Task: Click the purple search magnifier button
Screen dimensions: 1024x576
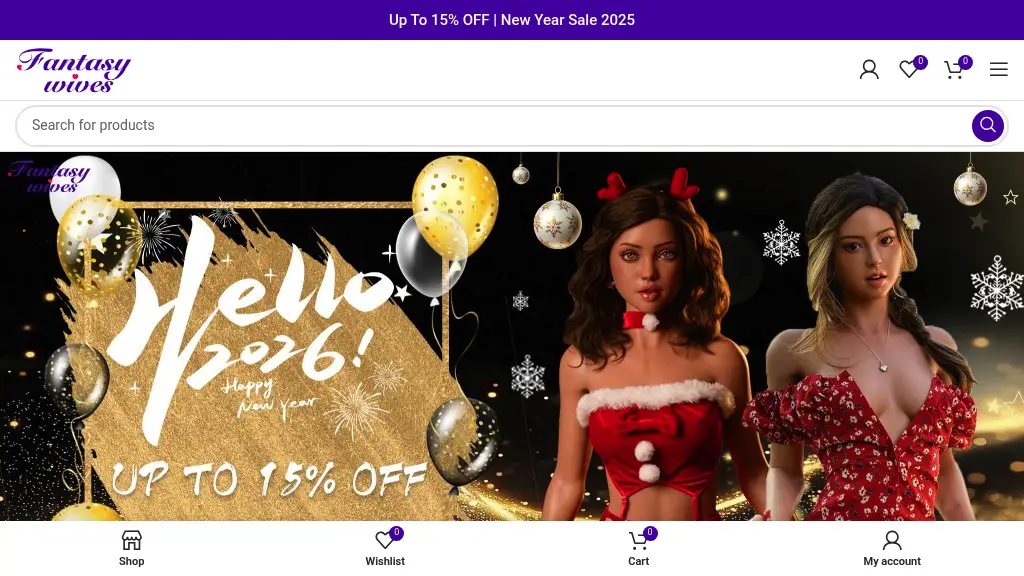Action: click(x=987, y=125)
